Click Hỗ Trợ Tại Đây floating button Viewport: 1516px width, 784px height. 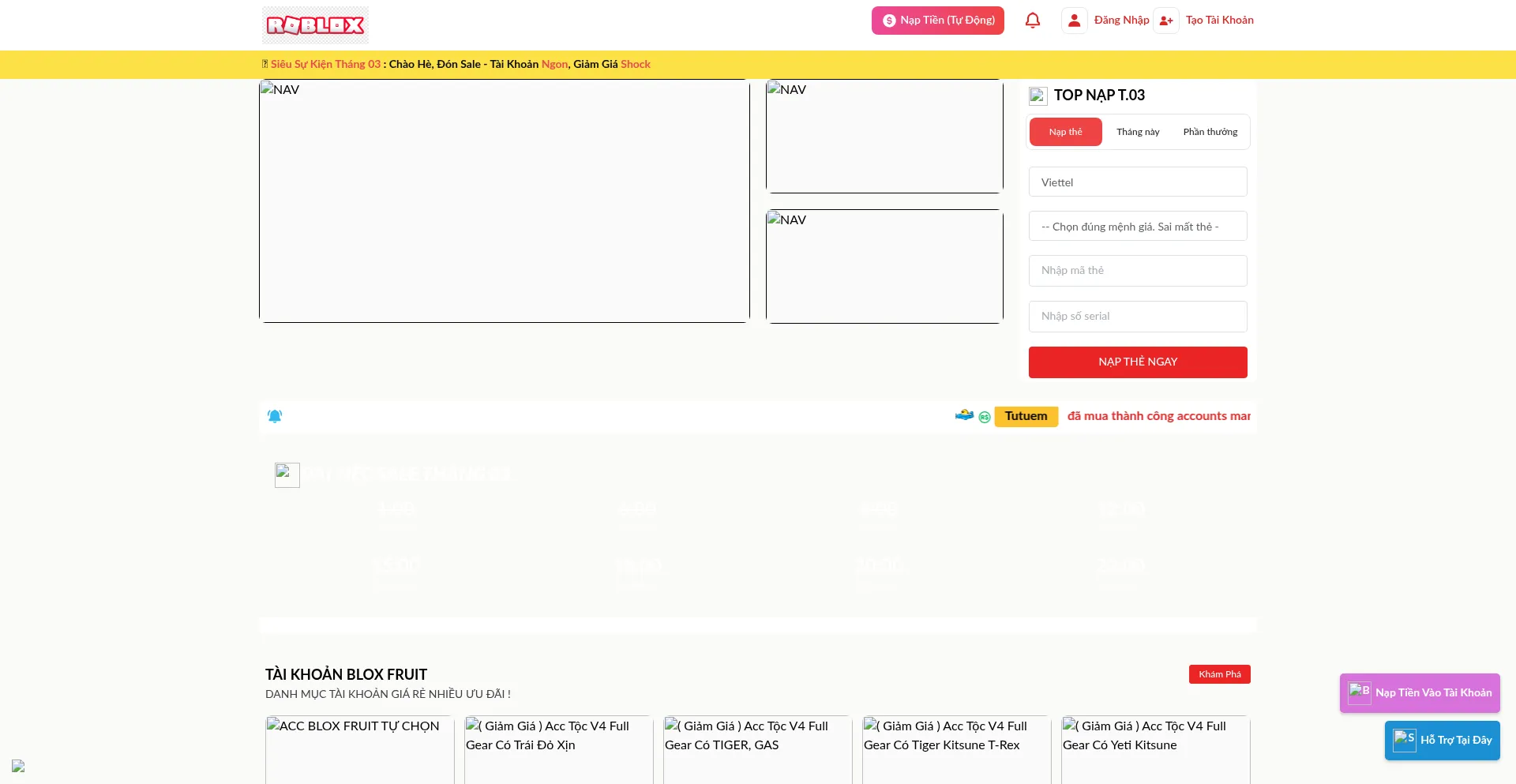[x=1442, y=741]
